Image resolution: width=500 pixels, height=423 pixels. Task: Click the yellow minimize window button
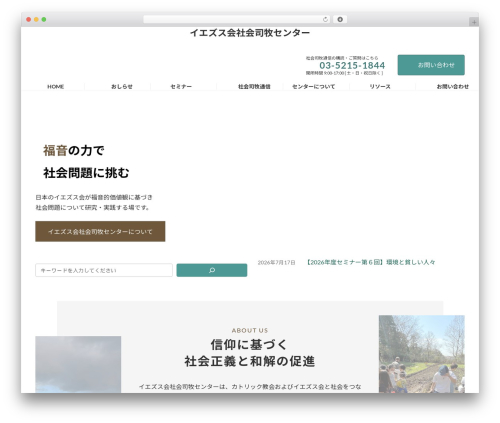pos(36,20)
